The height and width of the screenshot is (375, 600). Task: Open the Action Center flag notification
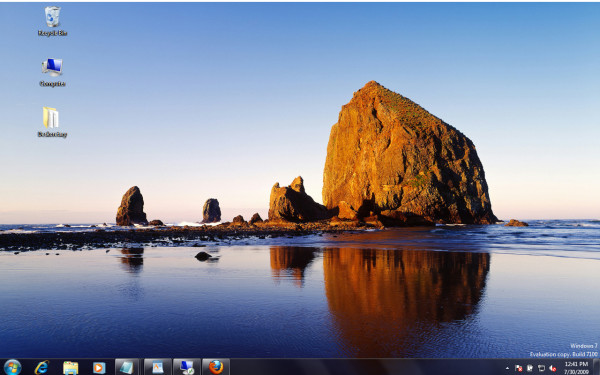(518, 368)
